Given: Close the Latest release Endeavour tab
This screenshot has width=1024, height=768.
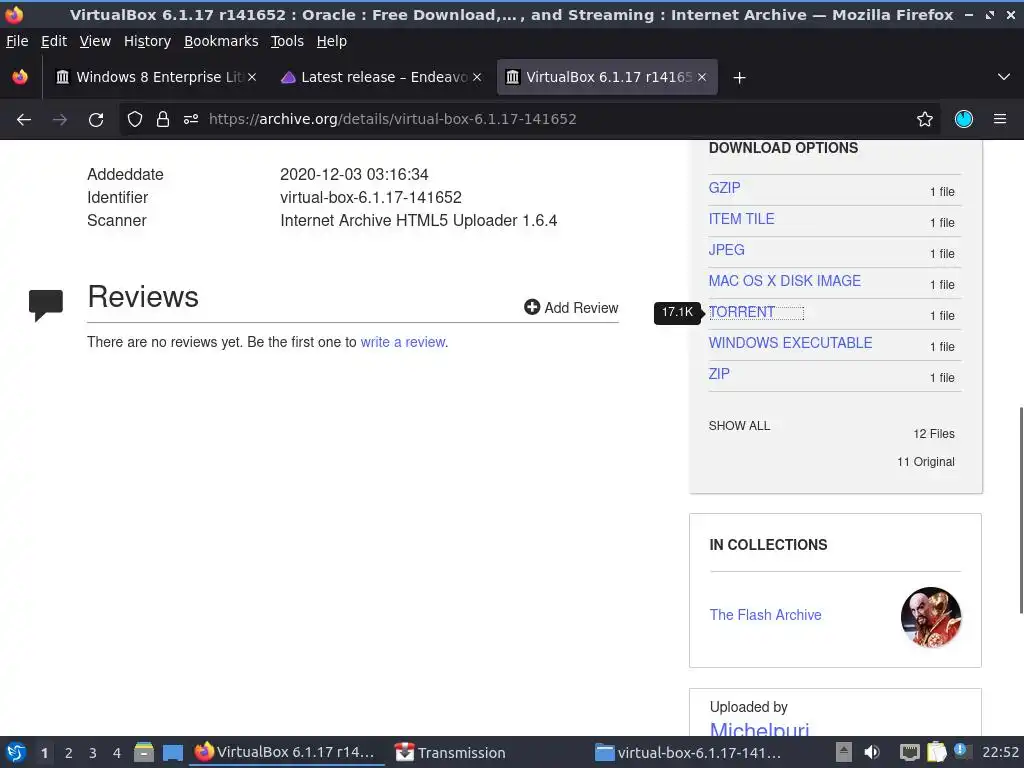Looking at the screenshot, I should click(477, 77).
